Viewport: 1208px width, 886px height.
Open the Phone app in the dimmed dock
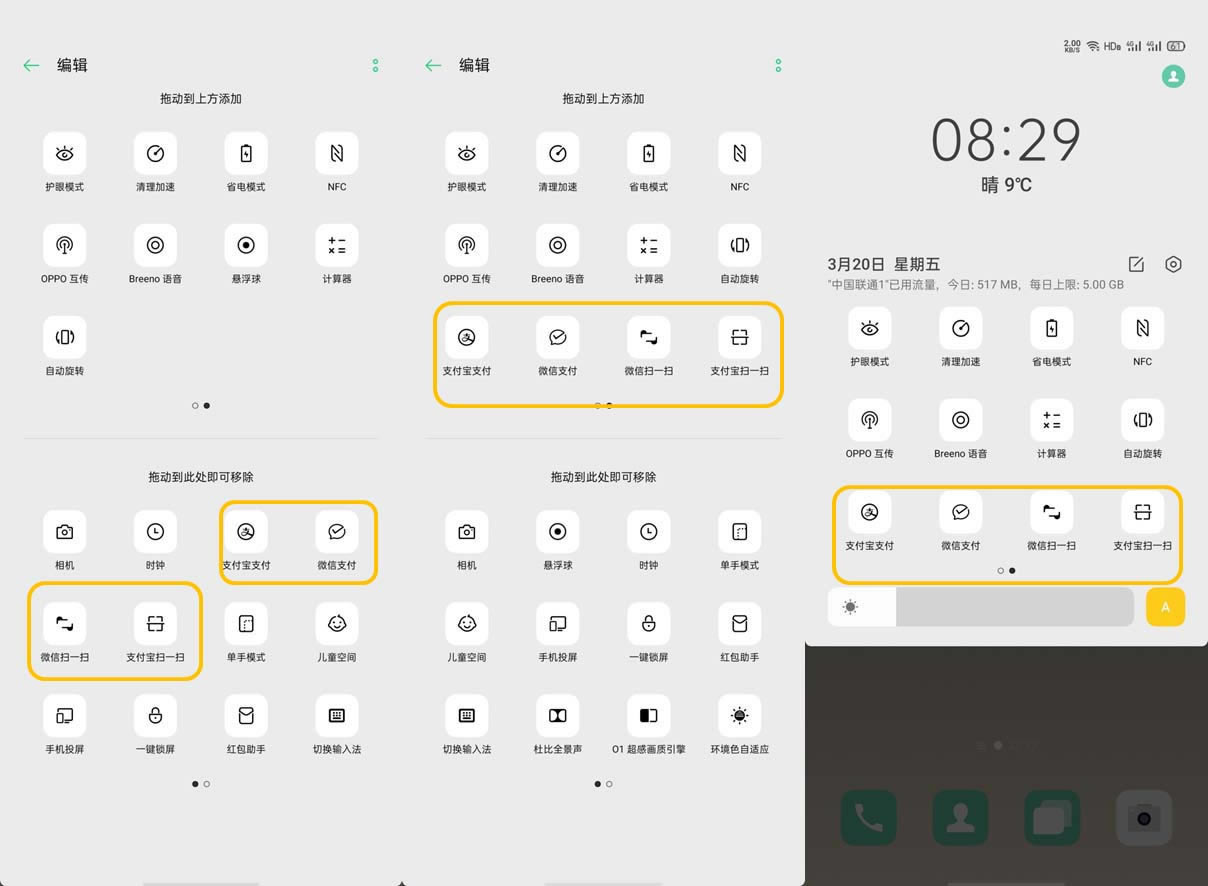tap(868, 818)
